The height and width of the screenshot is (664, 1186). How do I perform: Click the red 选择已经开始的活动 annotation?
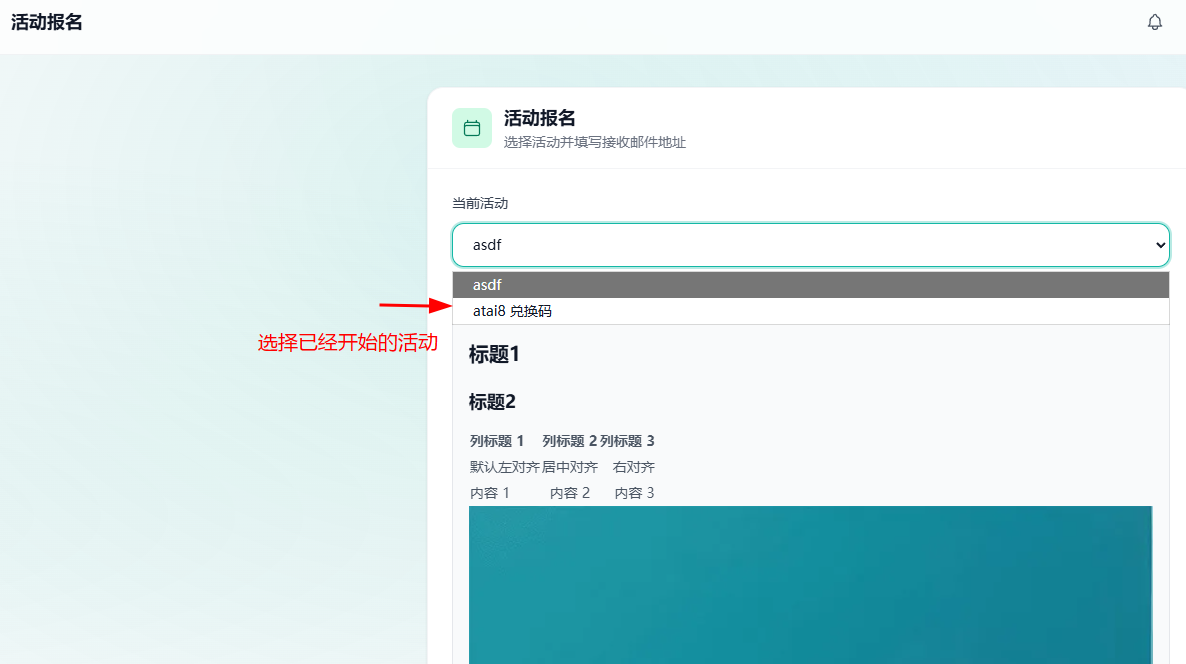348,343
